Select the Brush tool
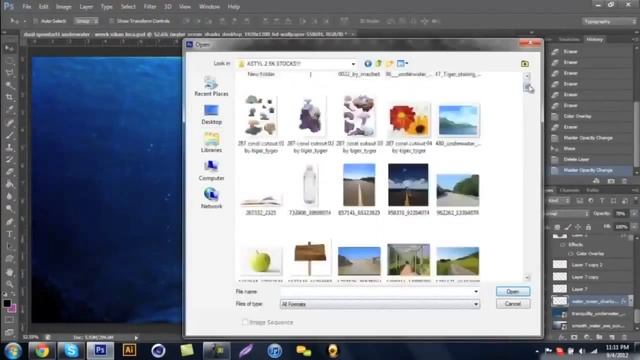 coord(9,135)
